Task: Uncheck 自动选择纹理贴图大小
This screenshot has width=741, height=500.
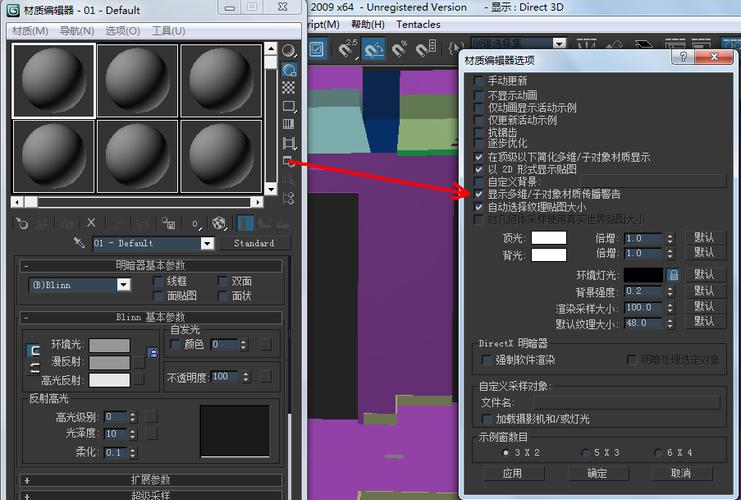Action: 479,207
